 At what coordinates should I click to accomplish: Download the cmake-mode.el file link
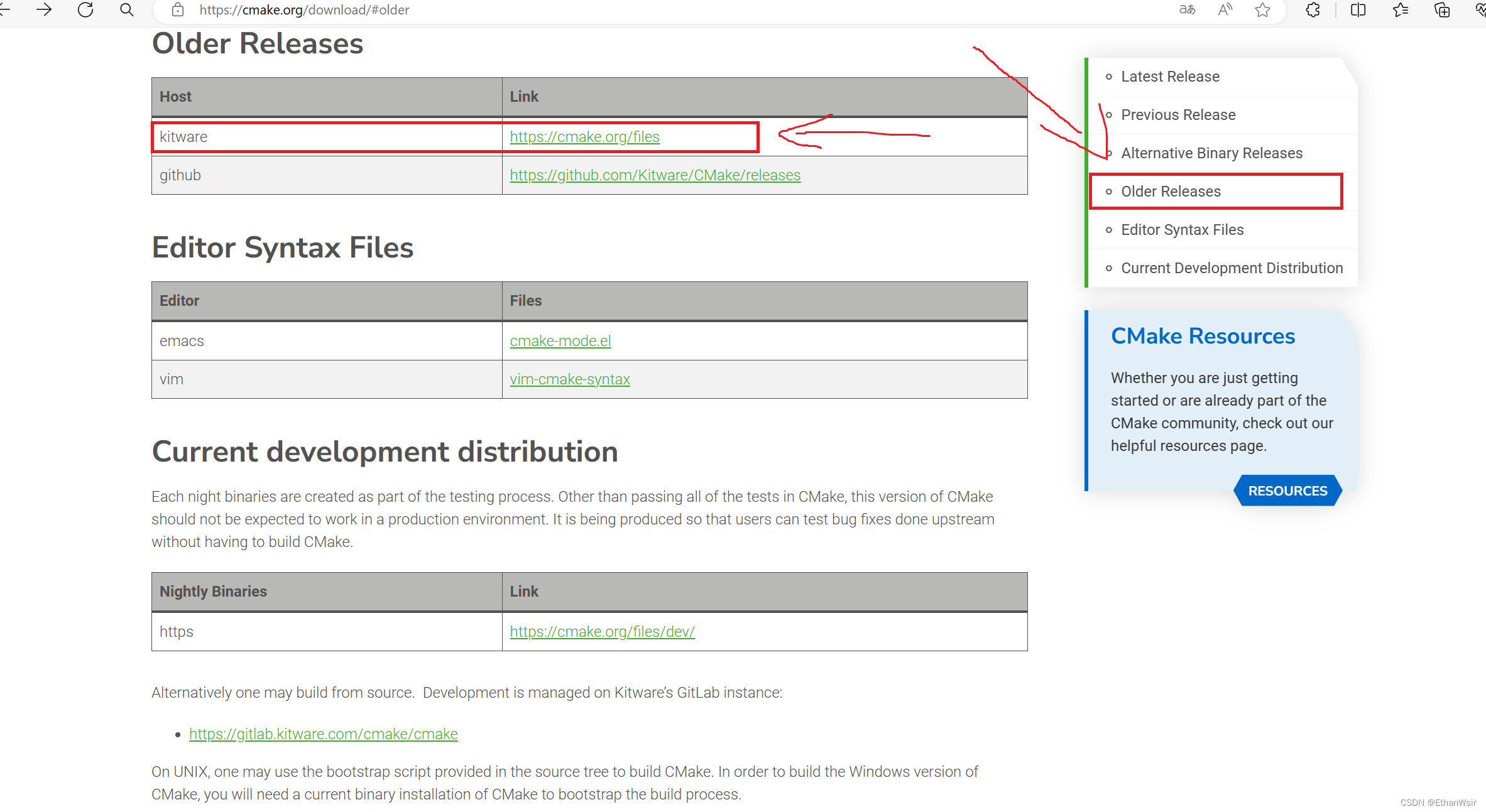560,341
